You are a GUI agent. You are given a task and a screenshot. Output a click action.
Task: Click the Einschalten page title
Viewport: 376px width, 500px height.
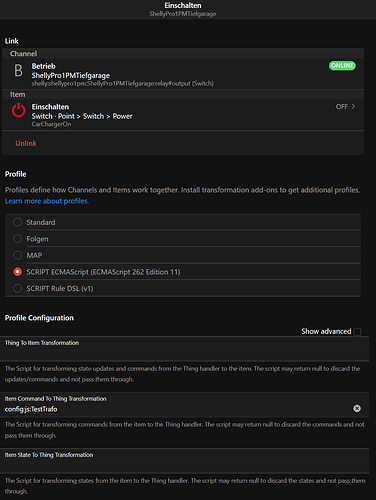tap(183, 5)
